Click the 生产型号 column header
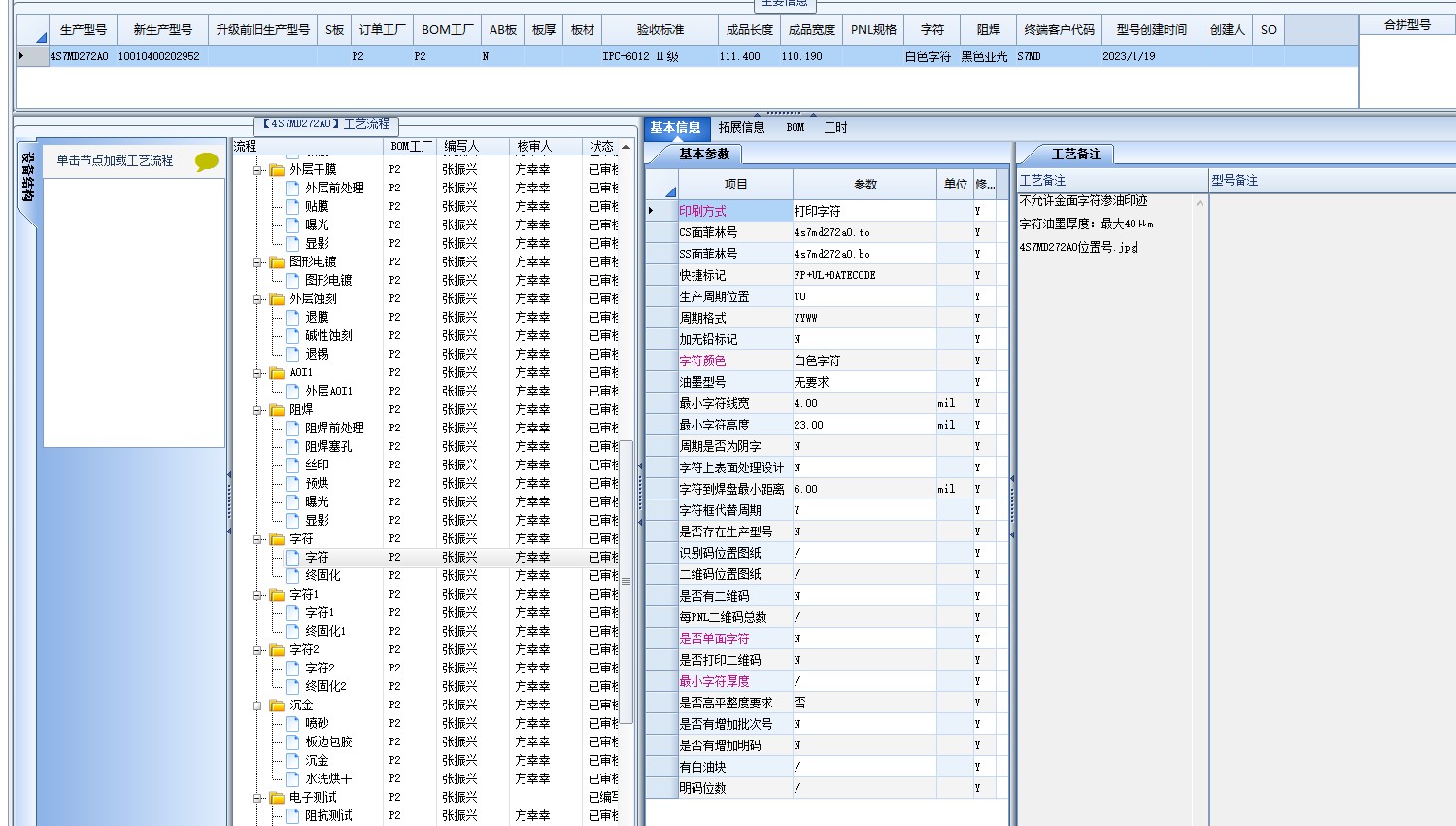Viewport: 1456px width, 826px height. pyautogui.click(x=84, y=30)
